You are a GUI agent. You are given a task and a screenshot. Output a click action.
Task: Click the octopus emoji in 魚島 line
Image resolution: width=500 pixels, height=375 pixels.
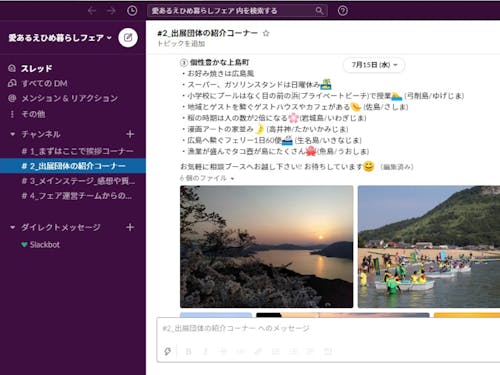point(311,151)
